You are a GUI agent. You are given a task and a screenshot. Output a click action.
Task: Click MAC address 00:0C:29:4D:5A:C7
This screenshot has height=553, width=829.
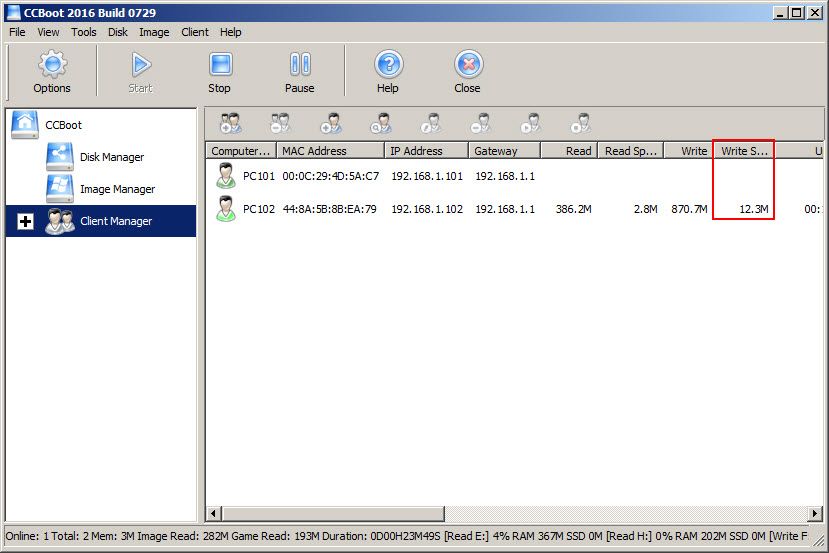tap(330, 176)
